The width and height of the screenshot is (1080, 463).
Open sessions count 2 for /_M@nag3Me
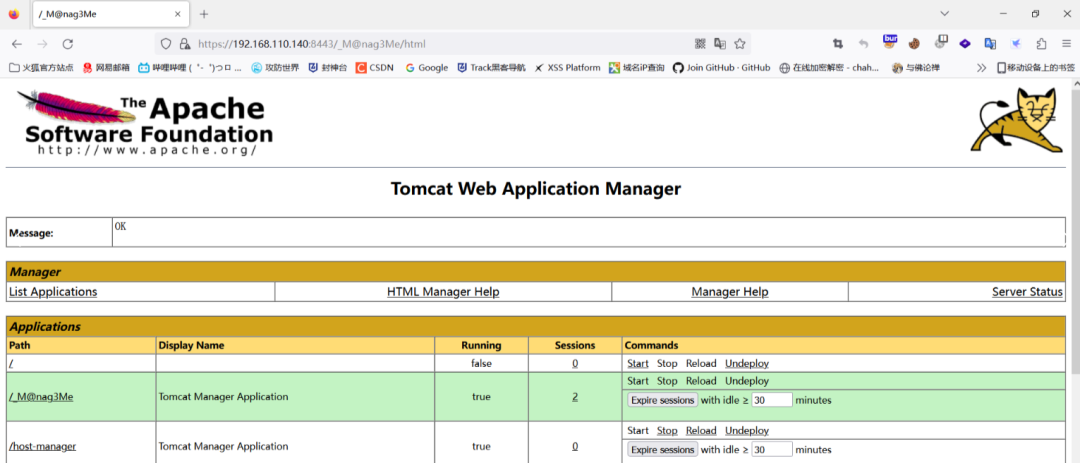click(575, 397)
